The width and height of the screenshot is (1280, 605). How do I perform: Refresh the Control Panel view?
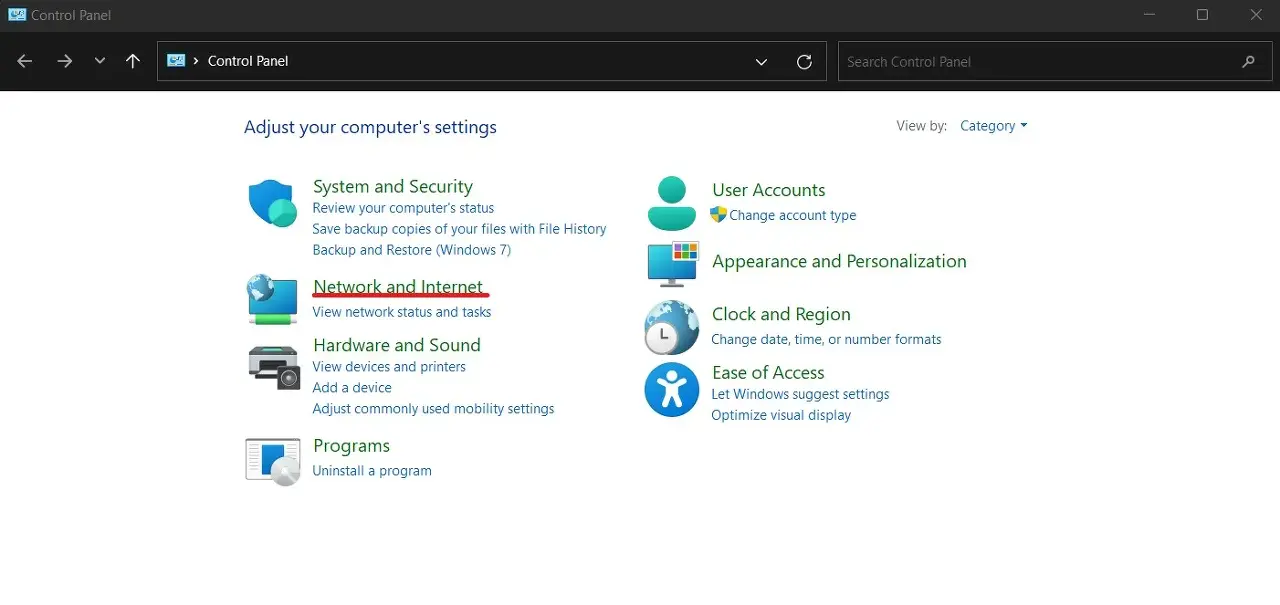(x=804, y=61)
